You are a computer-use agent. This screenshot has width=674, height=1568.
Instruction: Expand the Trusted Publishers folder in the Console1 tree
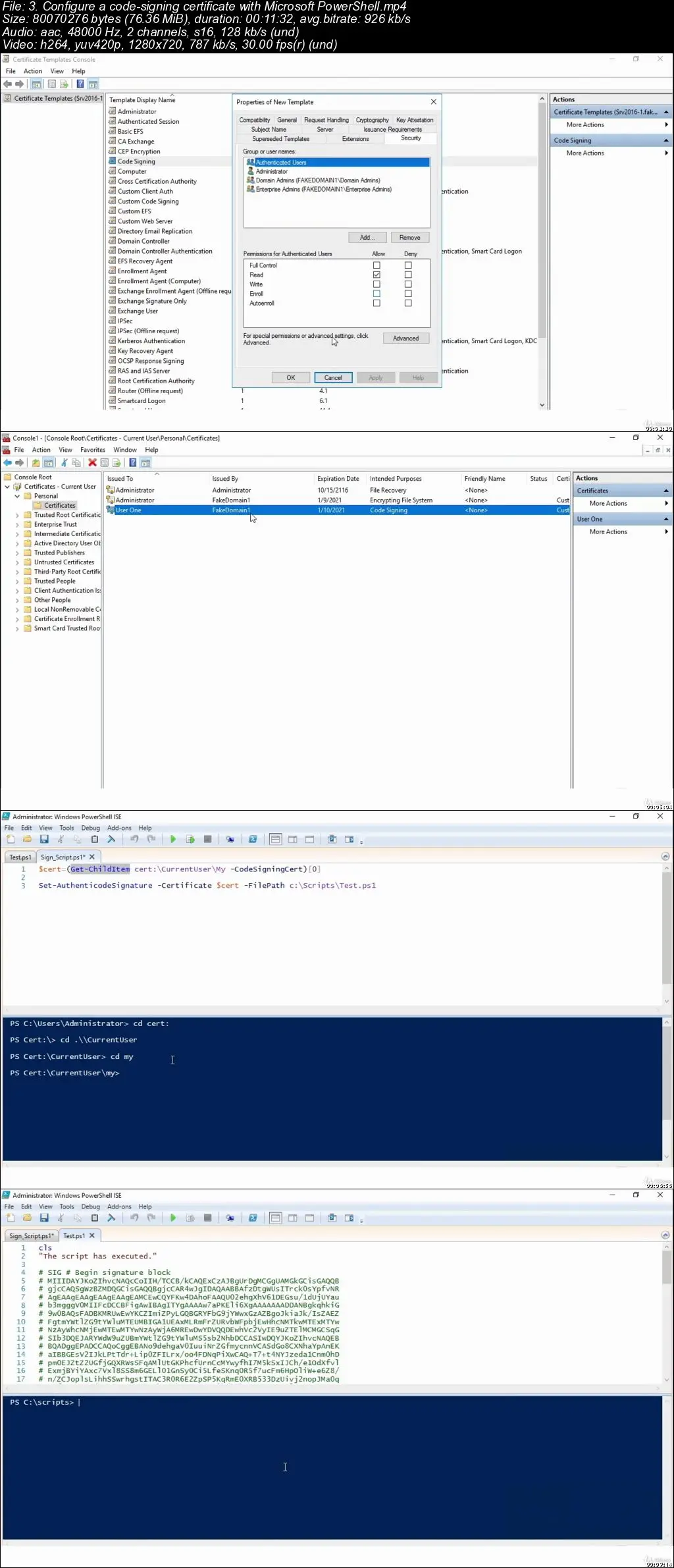coord(17,553)
